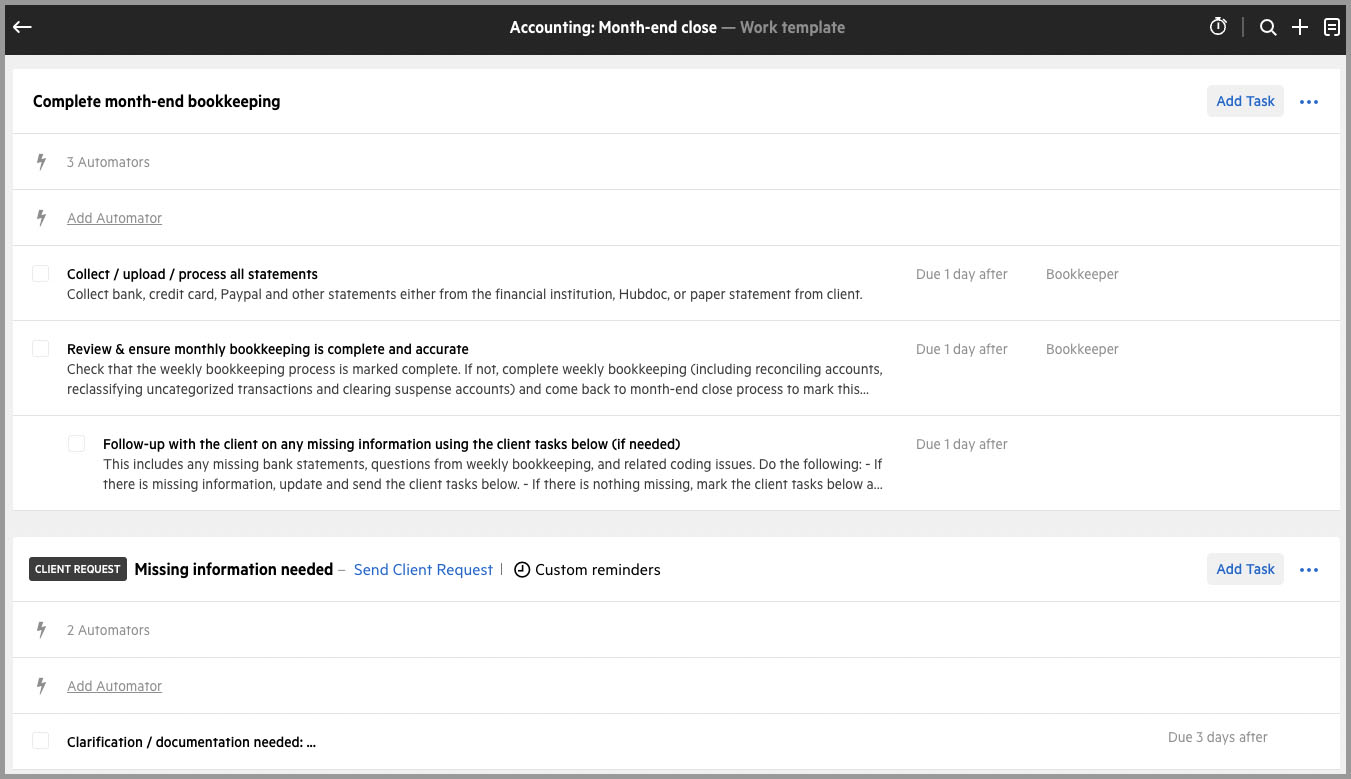Open Review & ensure monthly bookkeeping task title

click(268, 349)
